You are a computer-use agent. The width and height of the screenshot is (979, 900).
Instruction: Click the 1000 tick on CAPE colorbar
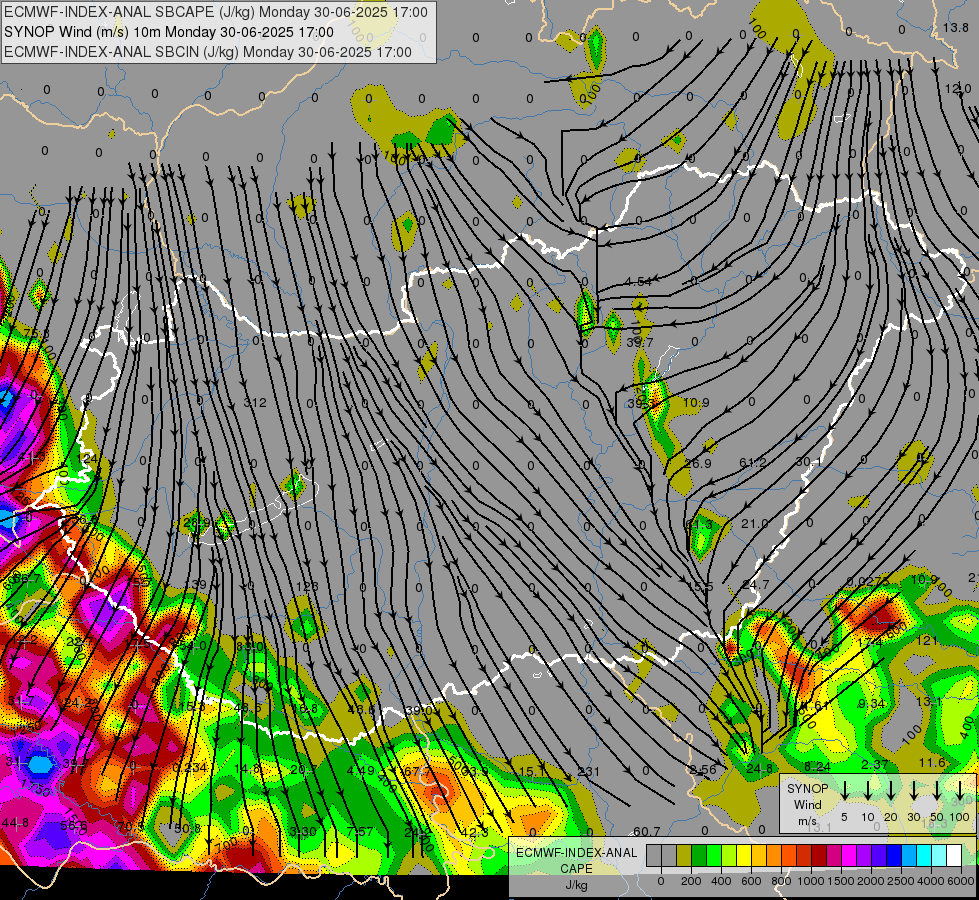click(811, 881)
